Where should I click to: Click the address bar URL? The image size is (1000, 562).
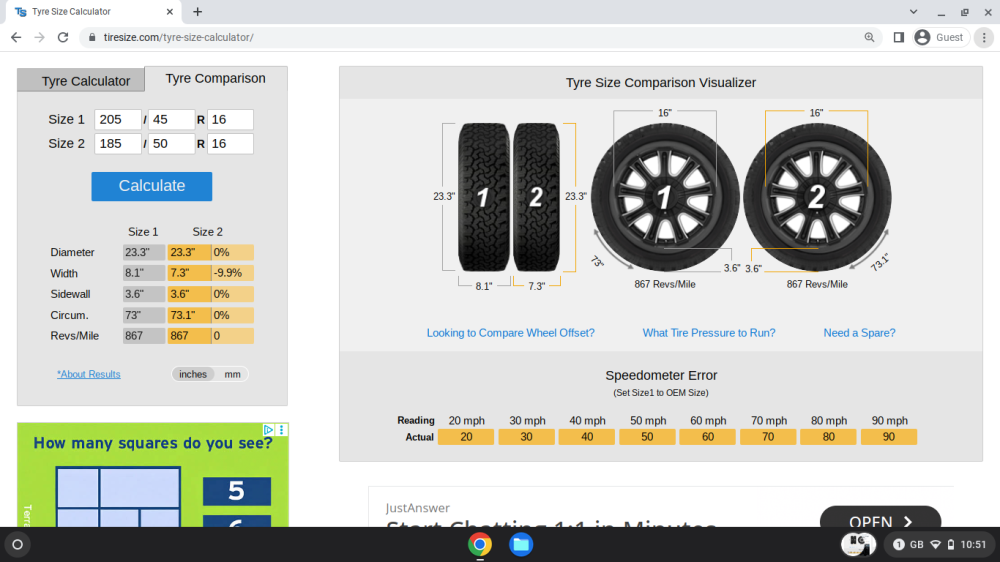pos(179,38)
